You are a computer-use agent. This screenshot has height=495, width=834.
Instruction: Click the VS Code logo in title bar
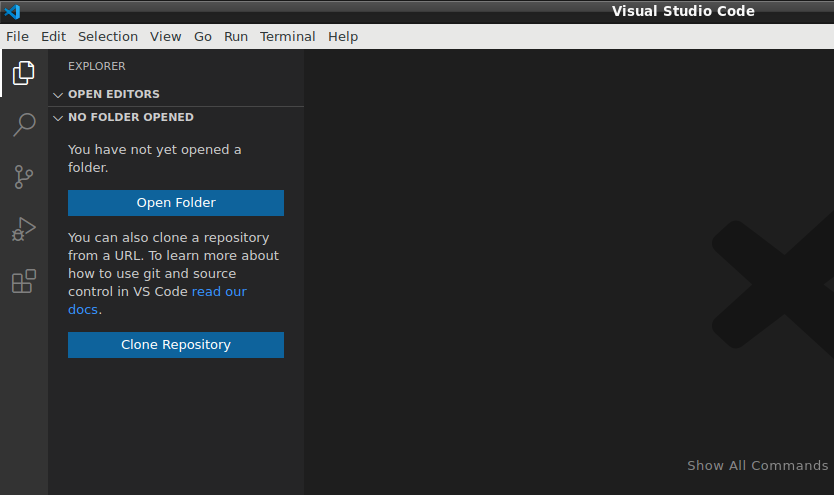click(12, 11)
